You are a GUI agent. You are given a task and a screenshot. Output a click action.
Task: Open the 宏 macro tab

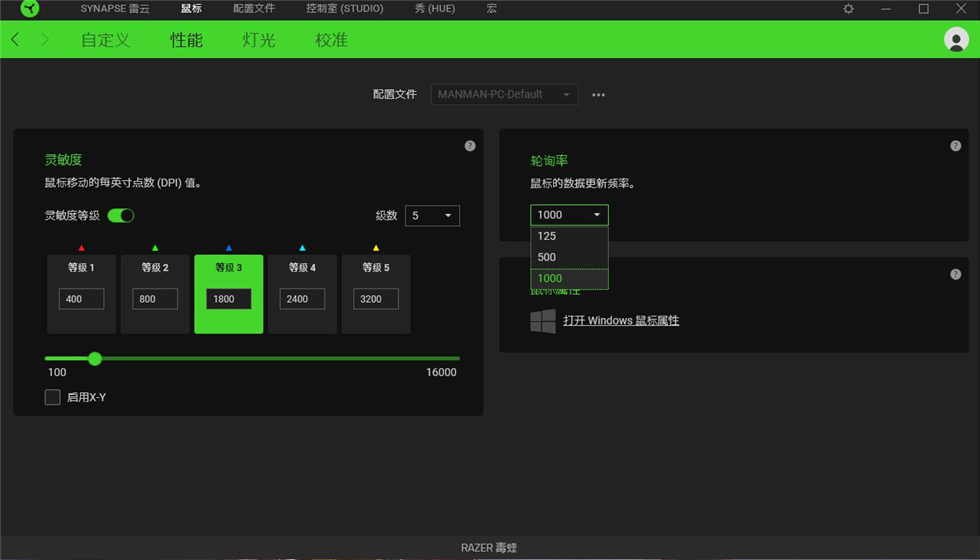click(x=492, y=9)
